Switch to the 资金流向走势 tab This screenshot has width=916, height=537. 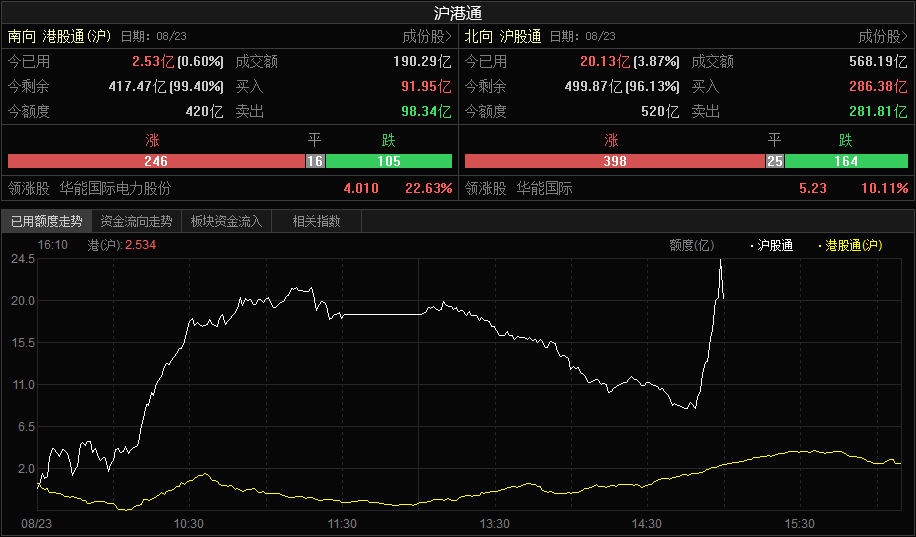click(136, 221)
